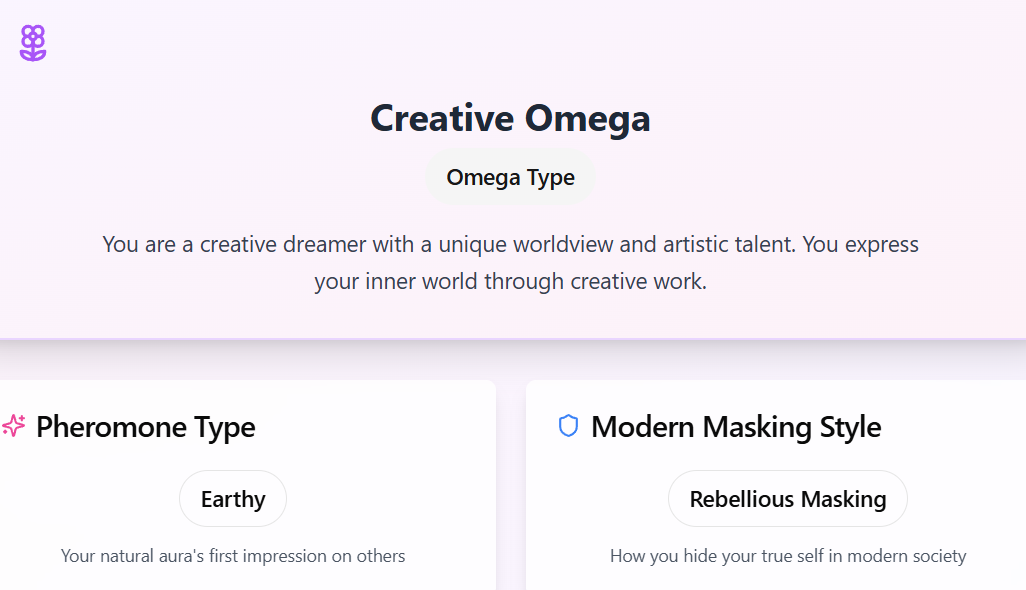Click the word "Omega" in the main title
Screen dimensions: 1026x590
(x=588, y=118)
